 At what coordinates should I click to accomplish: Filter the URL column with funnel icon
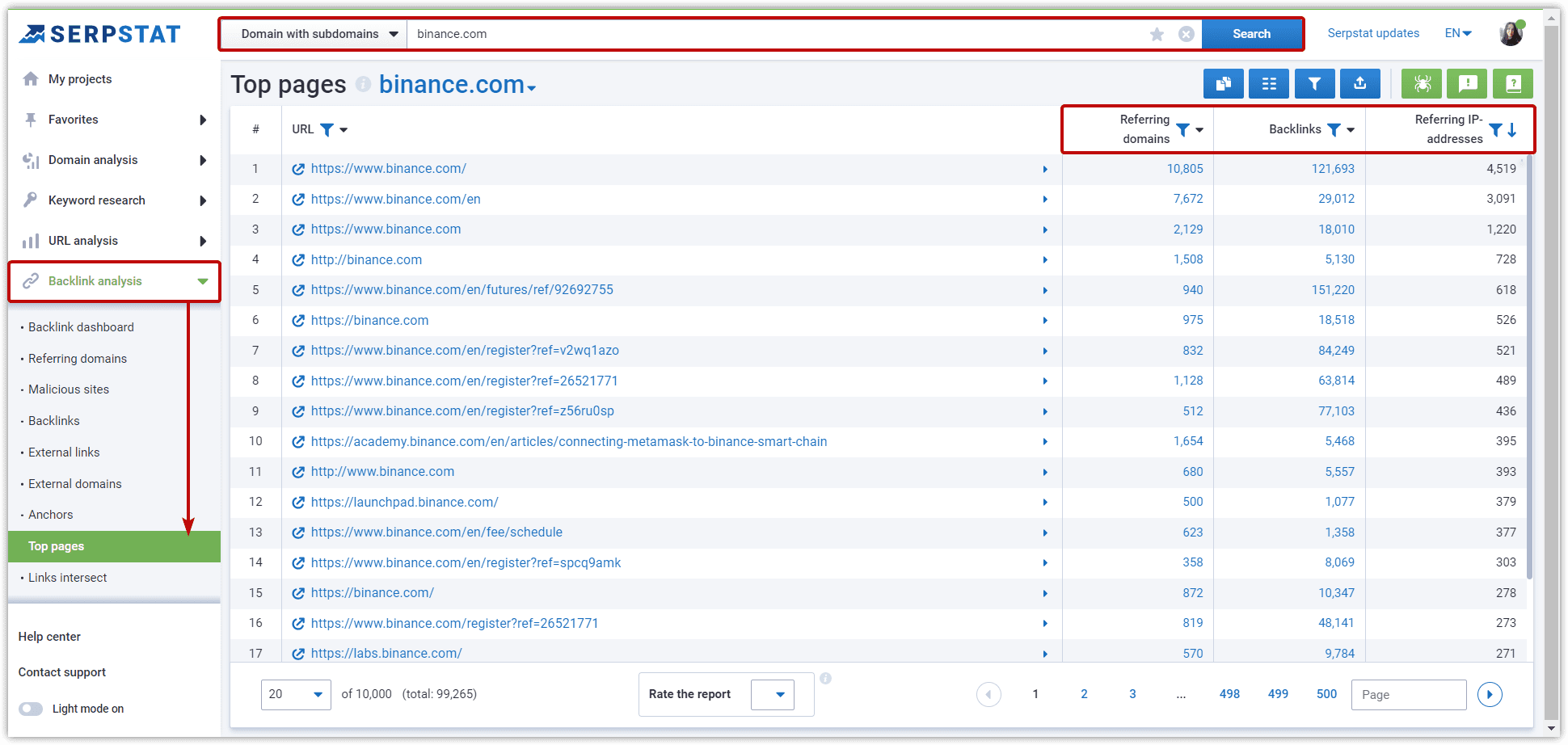coord(327,129)
